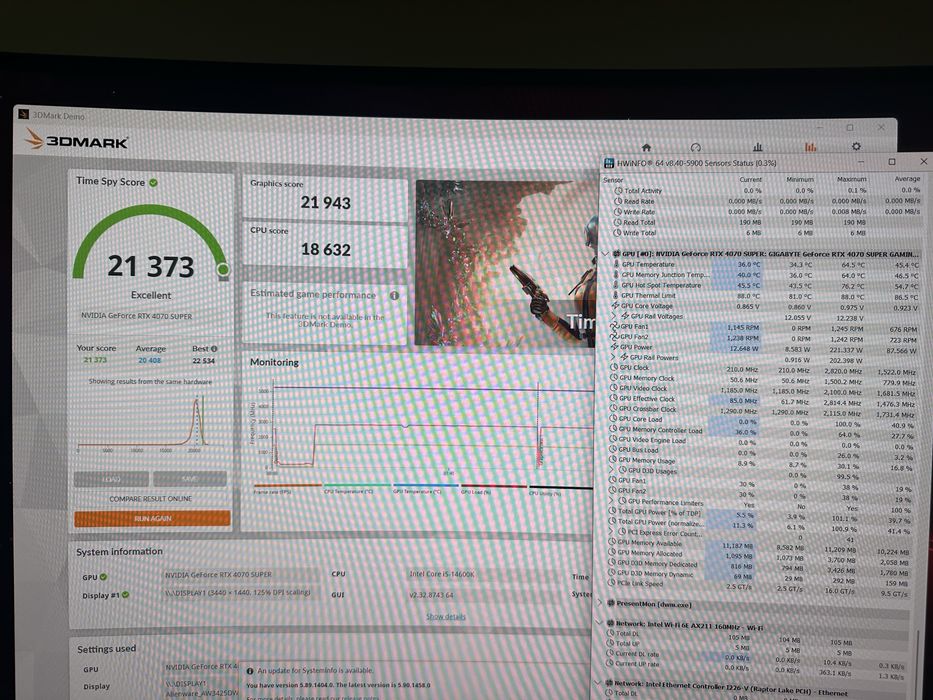This screenshot has height=700, width=933.
Task: Click the bolt icon of GPU Core Voltage row
Action: coord(615,305)
